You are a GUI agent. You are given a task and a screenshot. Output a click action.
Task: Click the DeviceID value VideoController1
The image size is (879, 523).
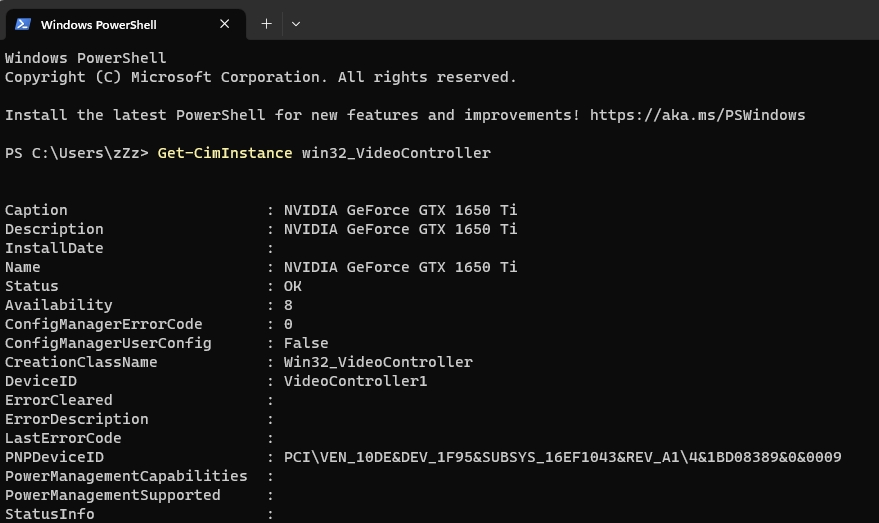(x=355, y=381)
